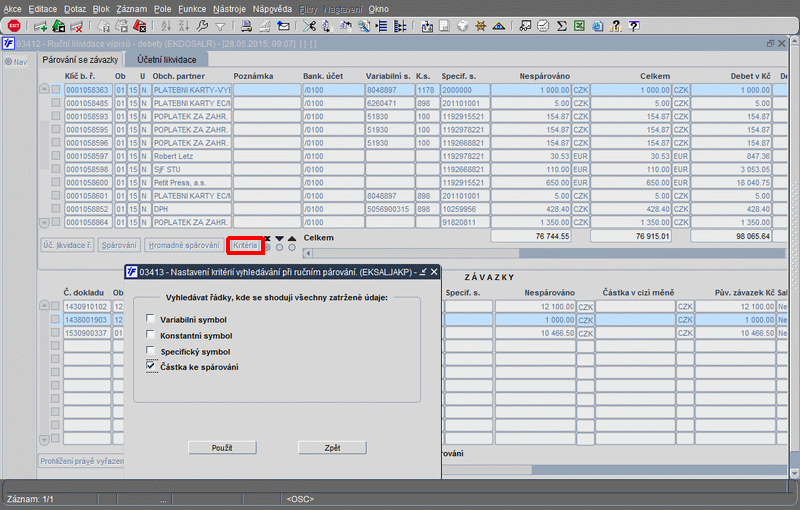Tick row checkbox for document 1430910102
Image resolution: width=800 pixels, height=510 pixels.
pyautogui.click(x=56, y=307)
